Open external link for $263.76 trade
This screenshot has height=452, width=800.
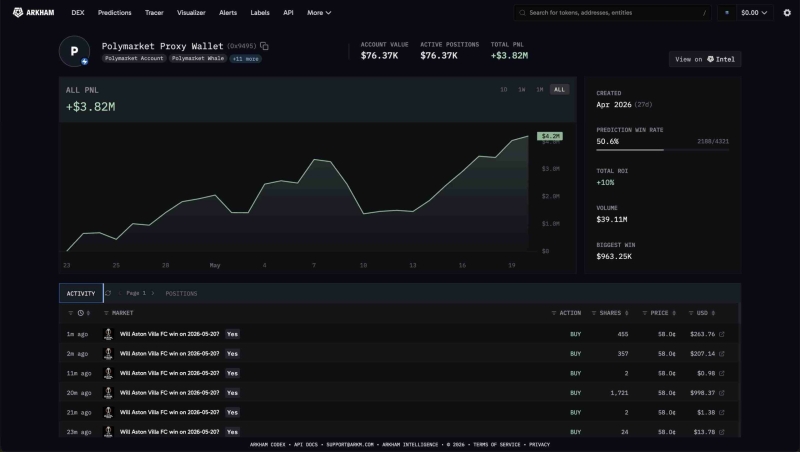click(721, 334)
